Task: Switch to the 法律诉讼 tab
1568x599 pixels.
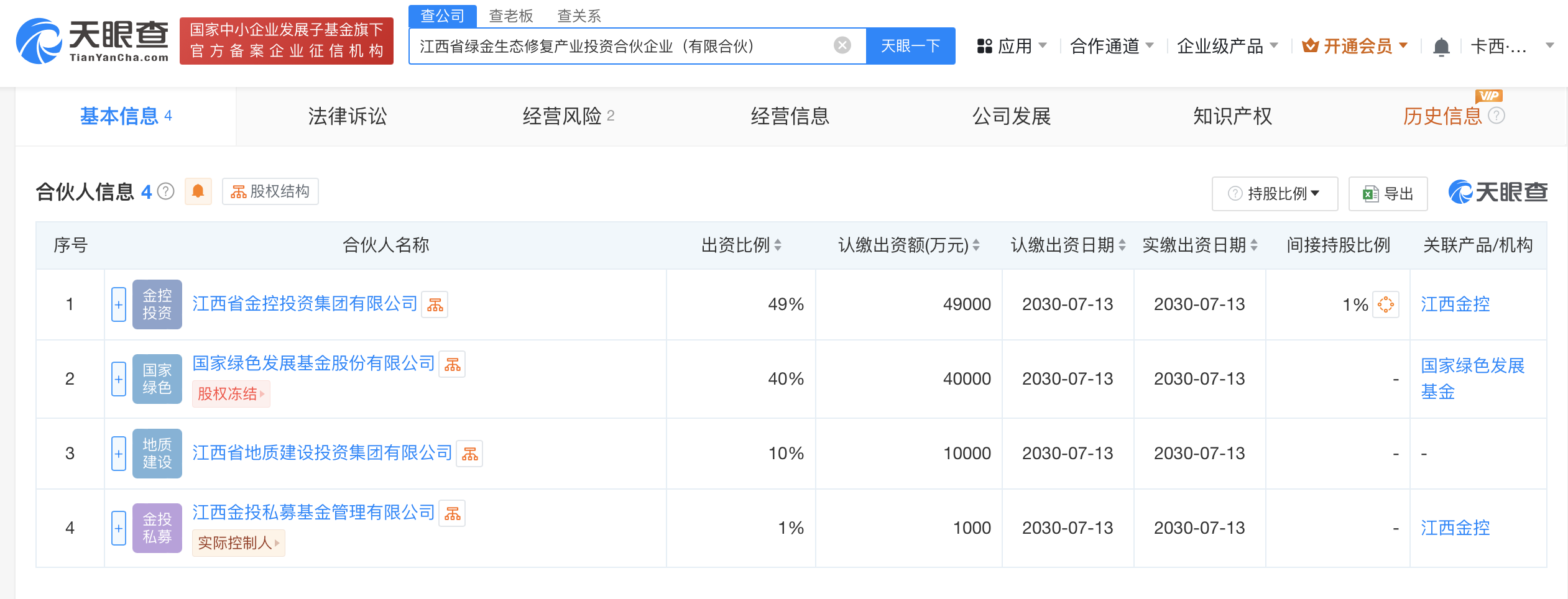Action: tap(348, 116)
